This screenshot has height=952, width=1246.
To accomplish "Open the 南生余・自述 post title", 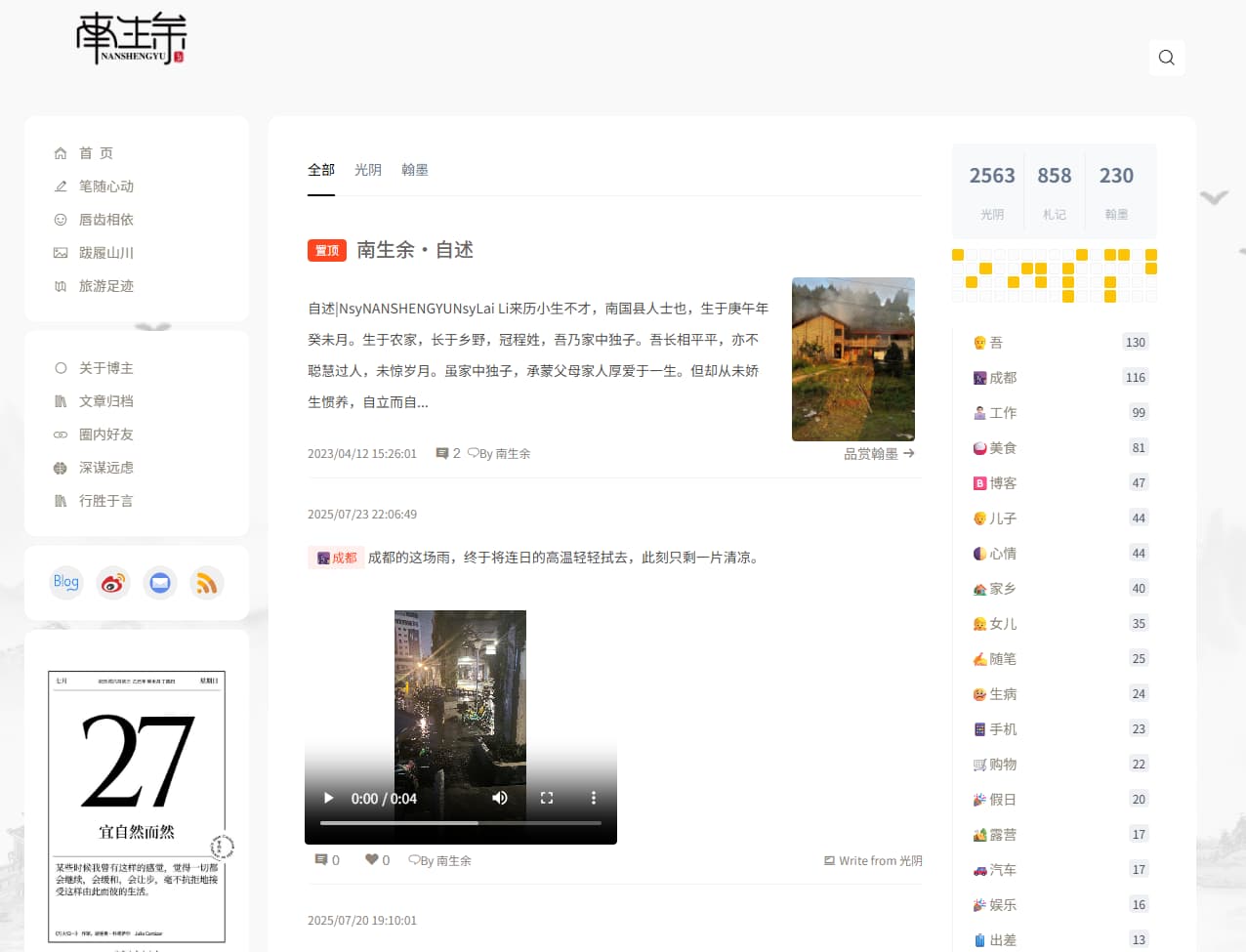I will pos(414,250).
